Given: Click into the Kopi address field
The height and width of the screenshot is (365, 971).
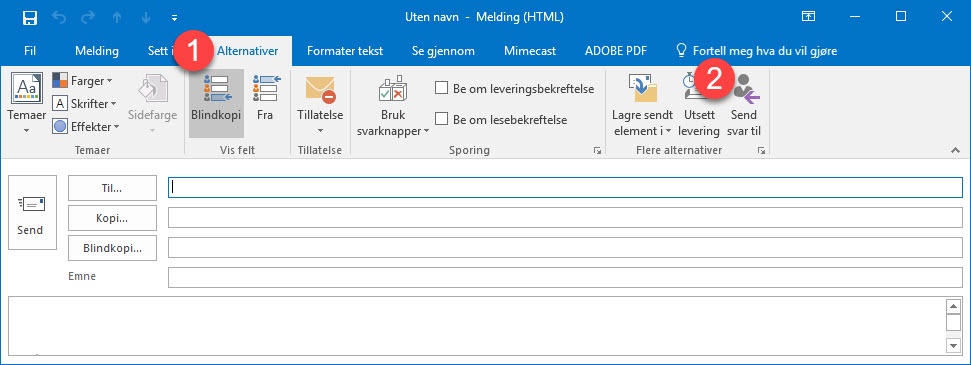Looking at the screenshot, I should click(x=565, y=218).
